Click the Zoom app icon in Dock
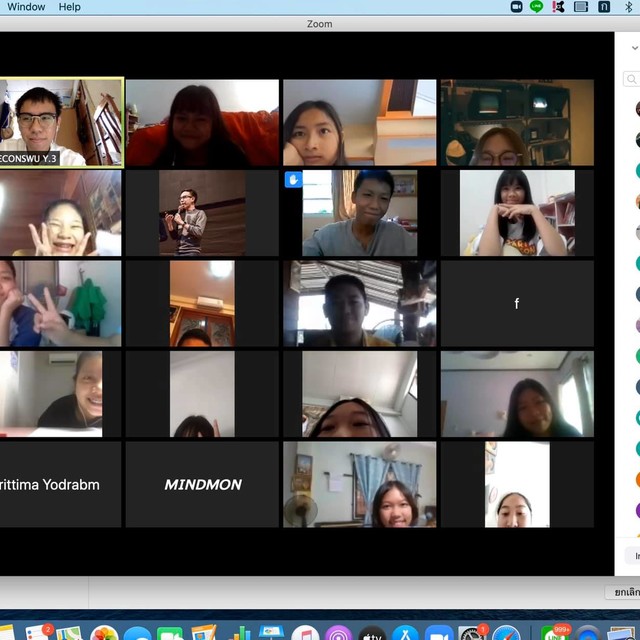The image size is (640, 640). [x=439, y=633]
